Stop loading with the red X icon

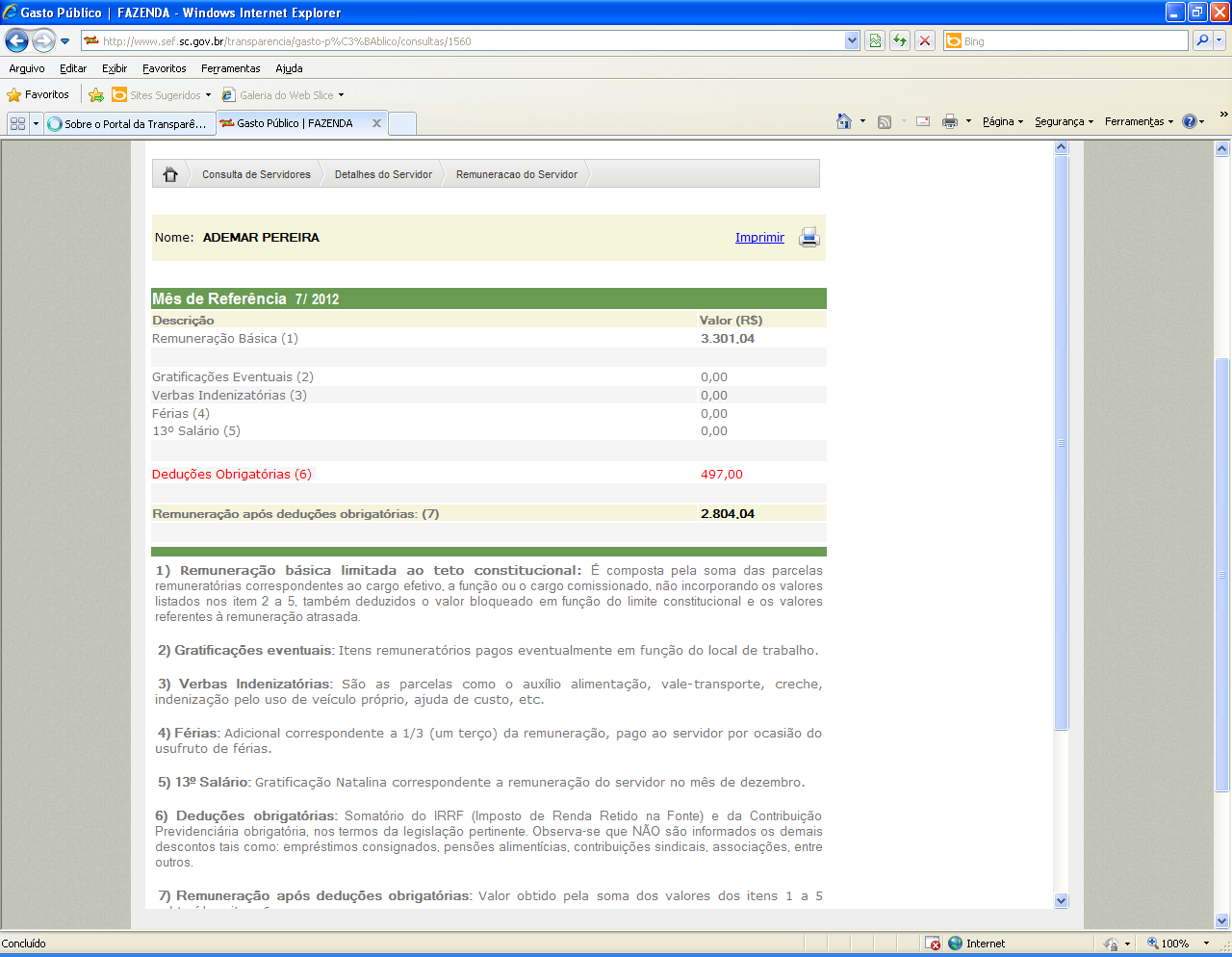(925, 40)
